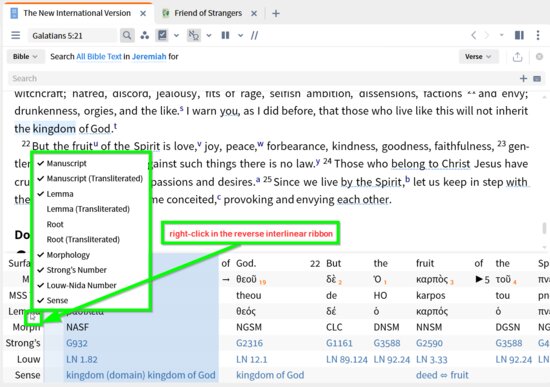Open the panel hamburger menu
Screen dimensions: 550x387
(15, 35)
